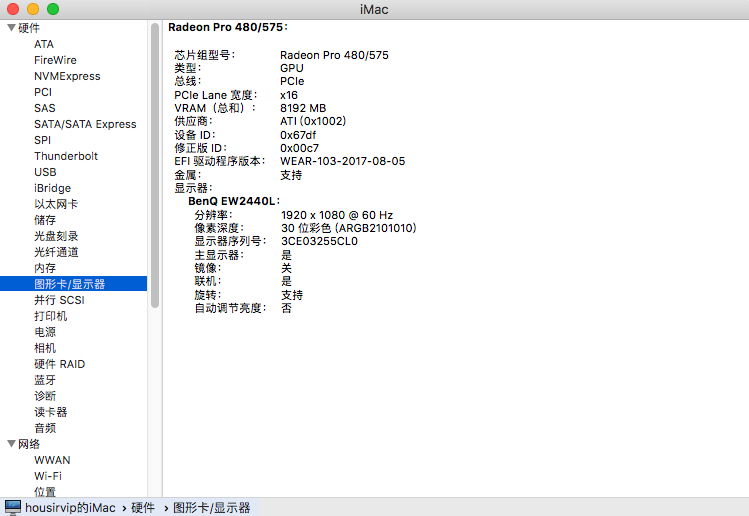Viewport: 749px width, 516px height.
Task: Click serial number 3CE03255CL0
Action: point(319,241)
